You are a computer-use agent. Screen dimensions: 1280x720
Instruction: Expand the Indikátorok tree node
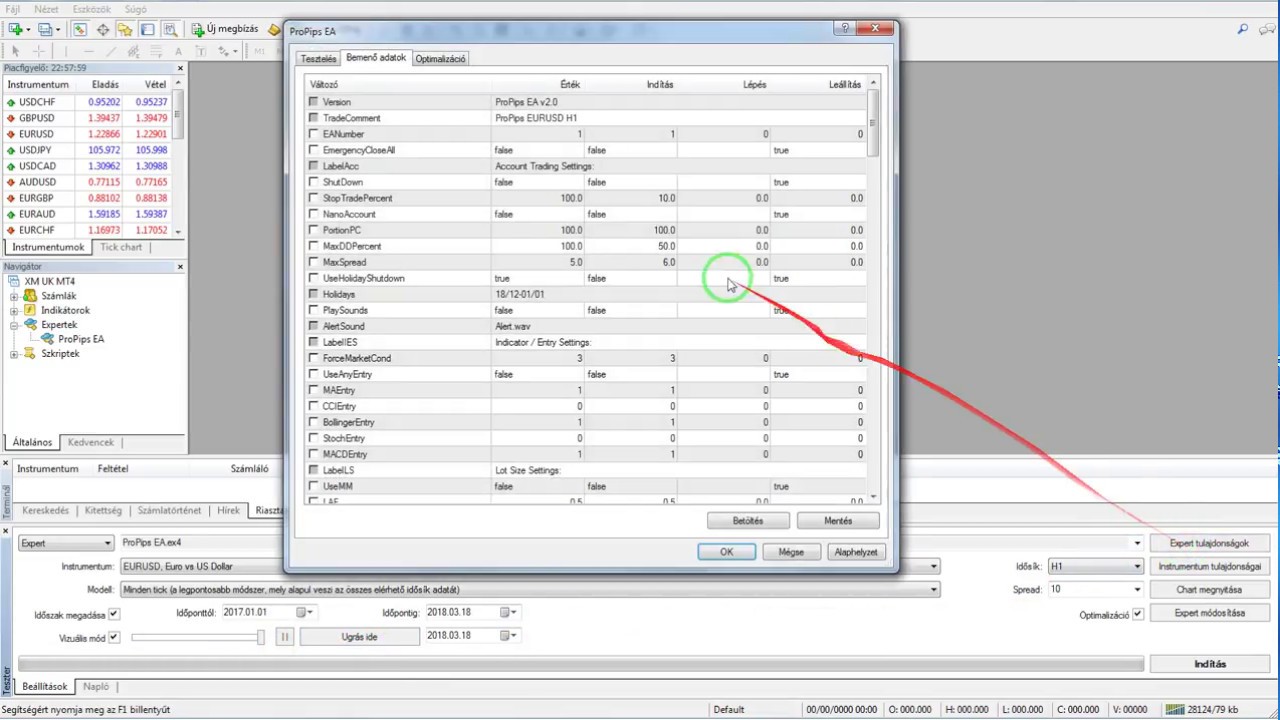pyautogui.click(x=14, y=310)
